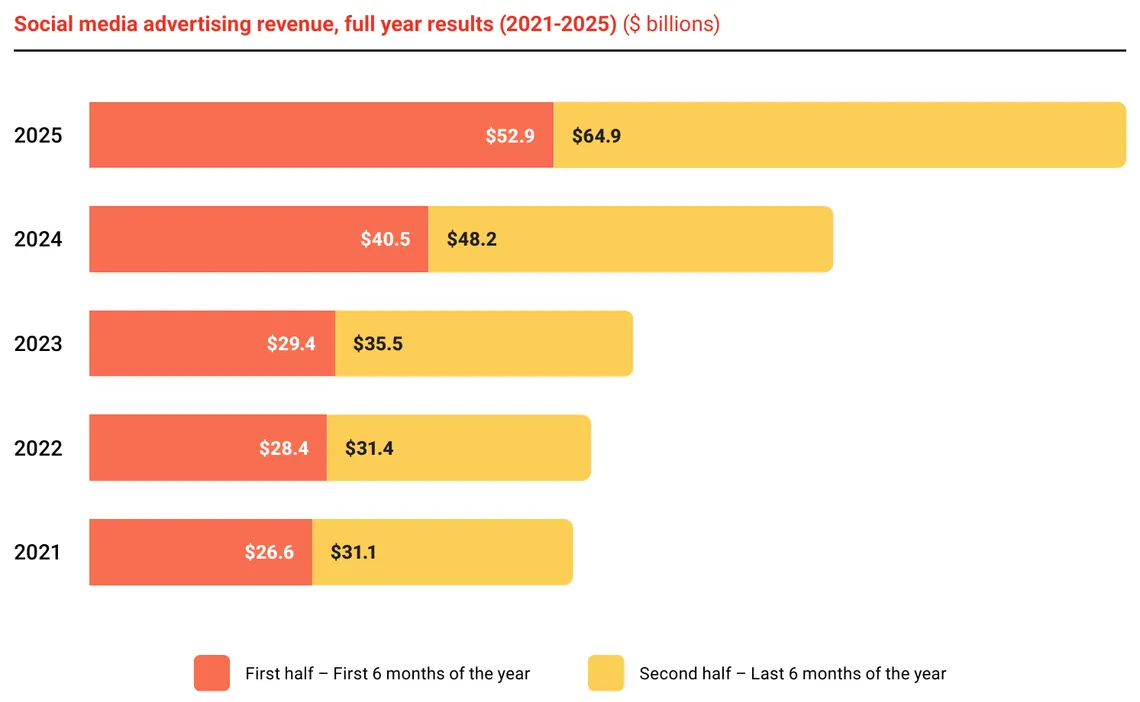Click the yellow Second half legend swatch
Viewport: 1140px width, 702px height.
click(x=606, y=673)
